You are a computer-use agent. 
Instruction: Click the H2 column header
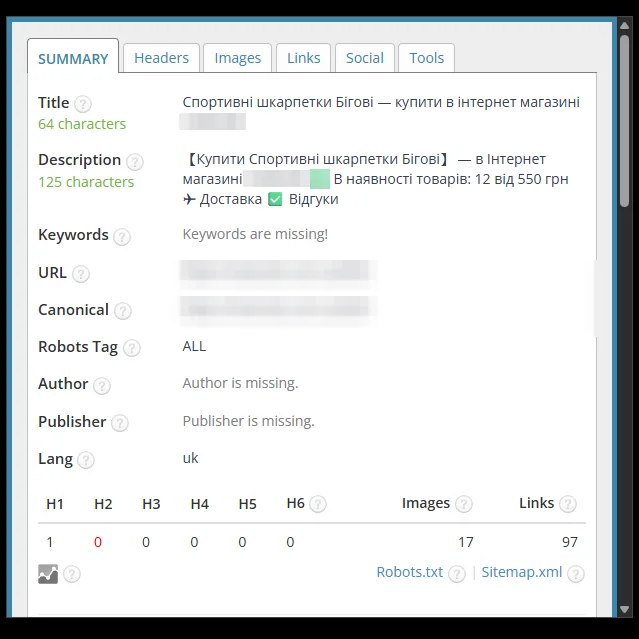(103, 504)
